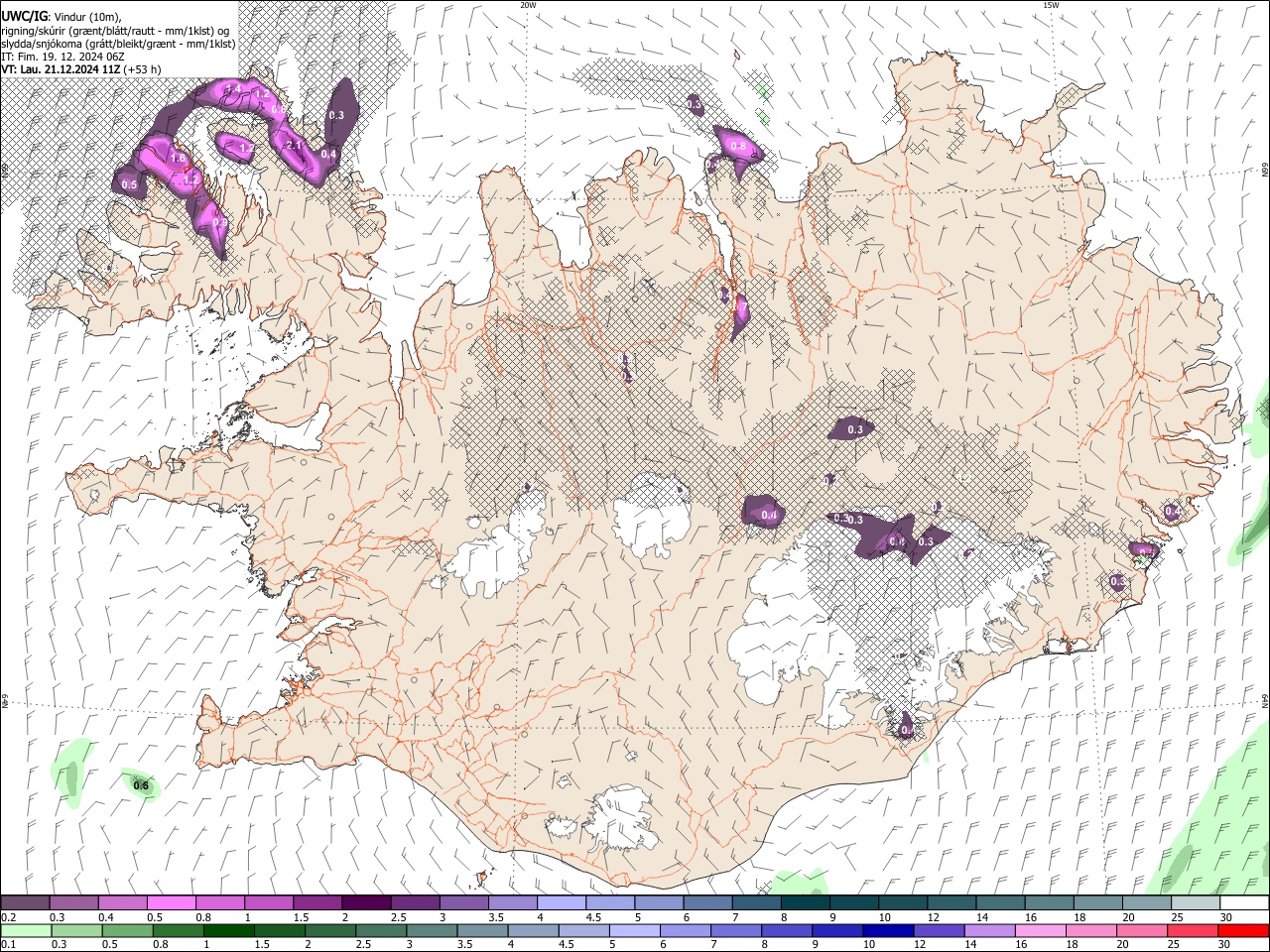Click the snow legend swatch between 2 and 2.5
The image size is (1270, 952).
pyautogui.click(x=366, y=902)
